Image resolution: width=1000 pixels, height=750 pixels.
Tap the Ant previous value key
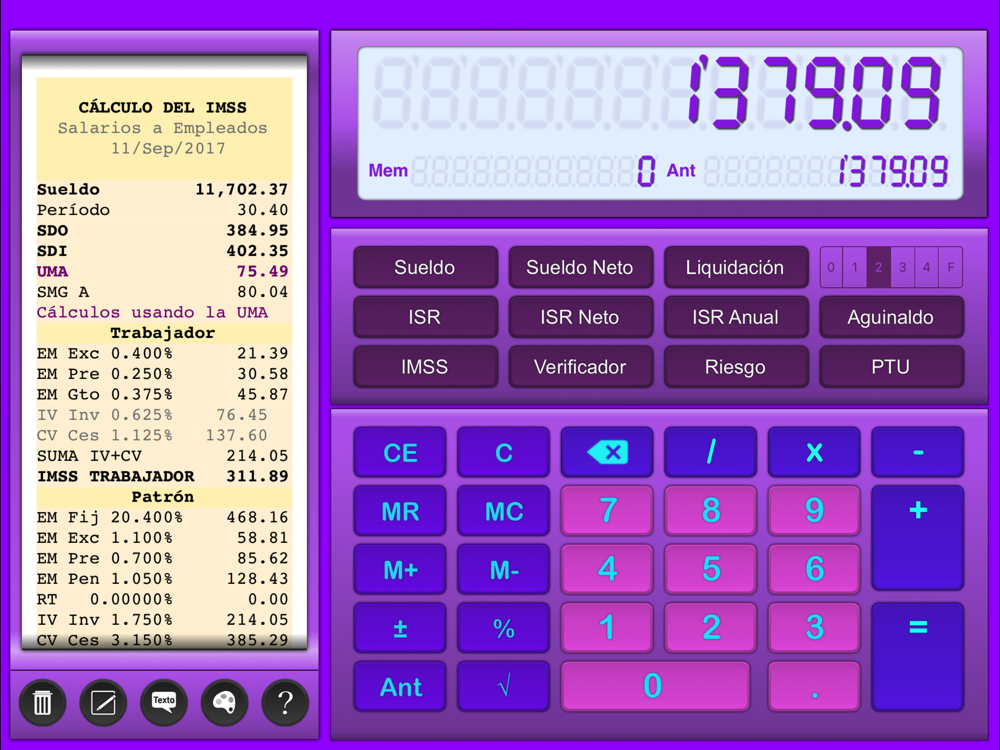(400, 686)
